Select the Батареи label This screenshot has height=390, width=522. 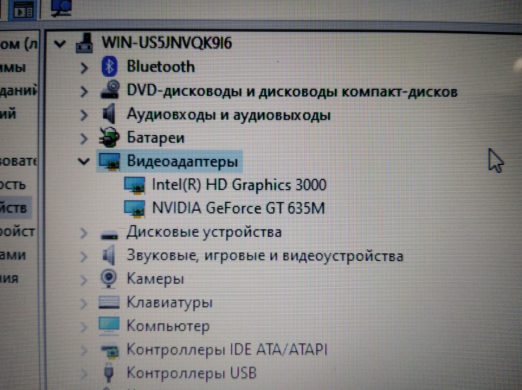(155, 138)
